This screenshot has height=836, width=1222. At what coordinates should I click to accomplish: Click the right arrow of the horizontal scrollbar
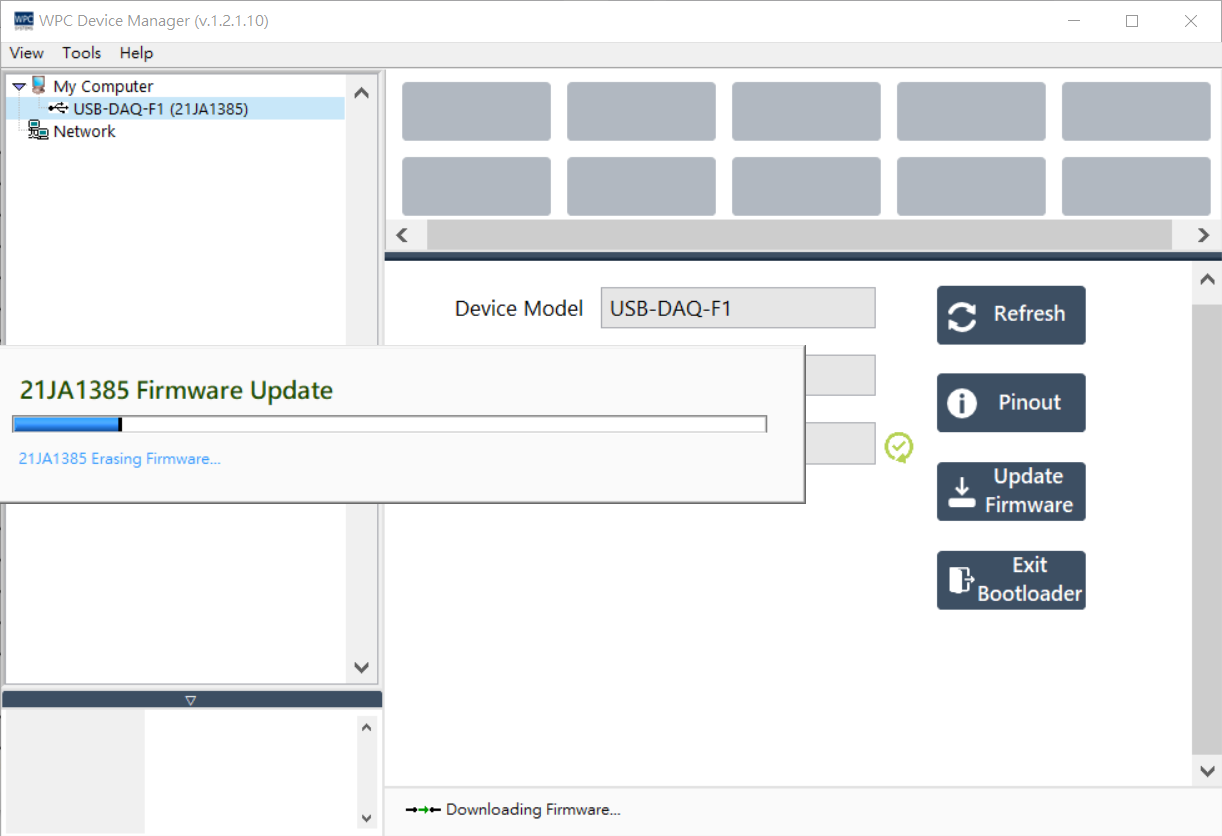[1202, 234]
